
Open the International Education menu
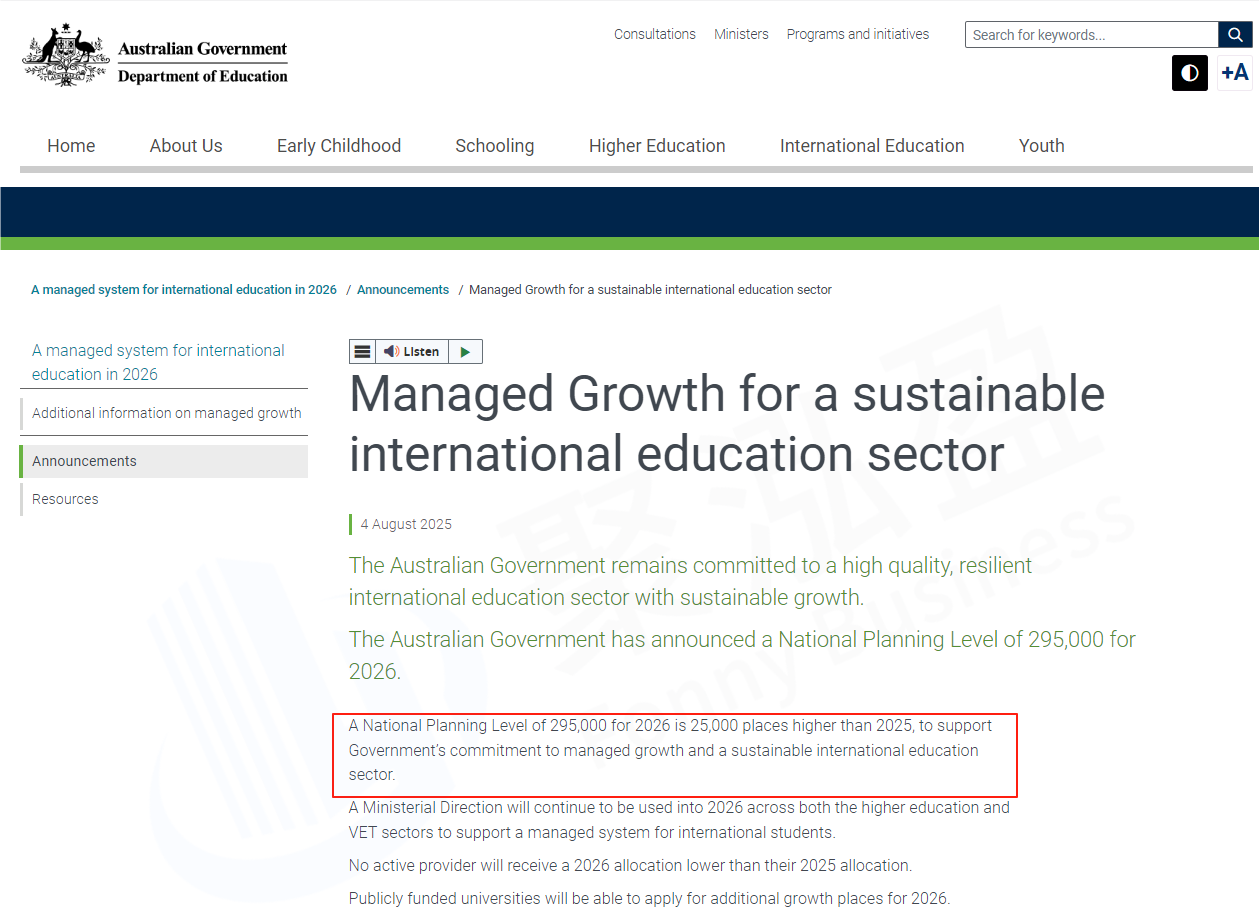(x=871, y=146)
